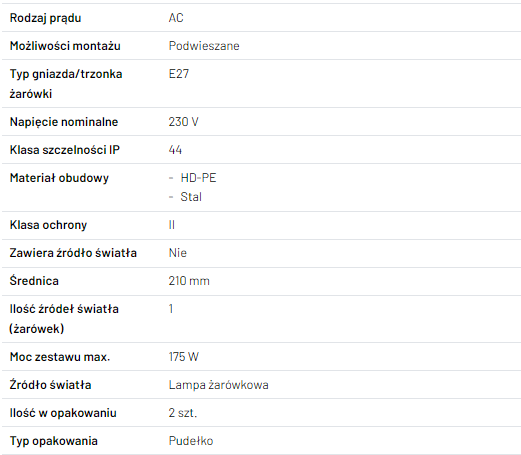Image resolution: width=521 pixels, height=455 pixels.
Task: Click the 'AC' value text
Action: point(176,18)
